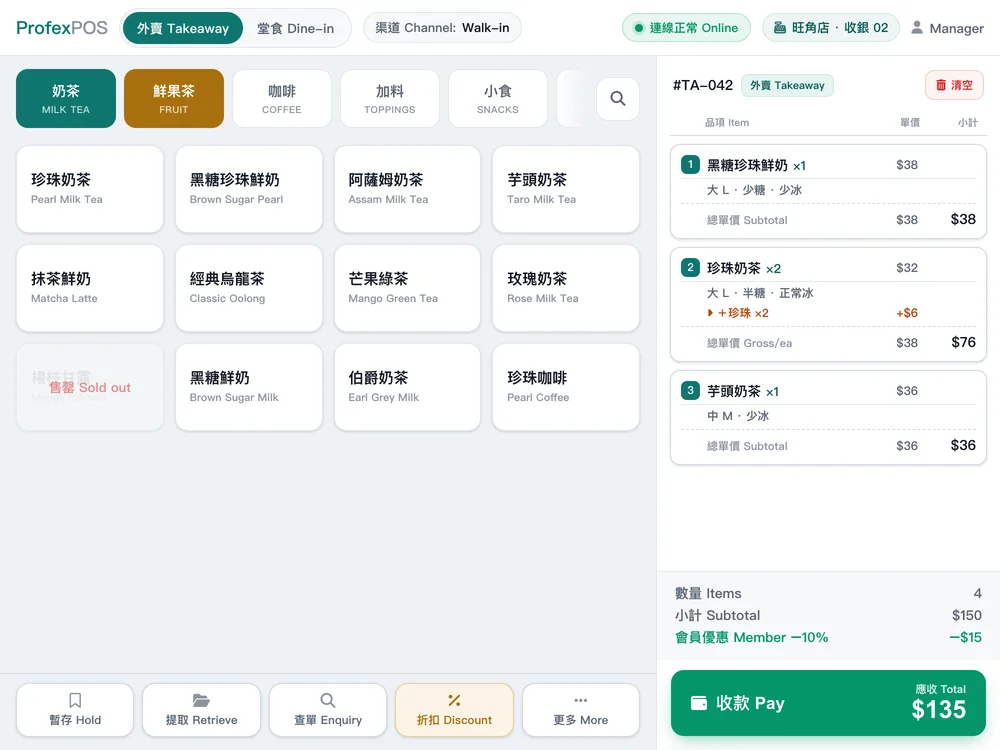Click the 總單價 Gross/ea row

coord(828,342)
